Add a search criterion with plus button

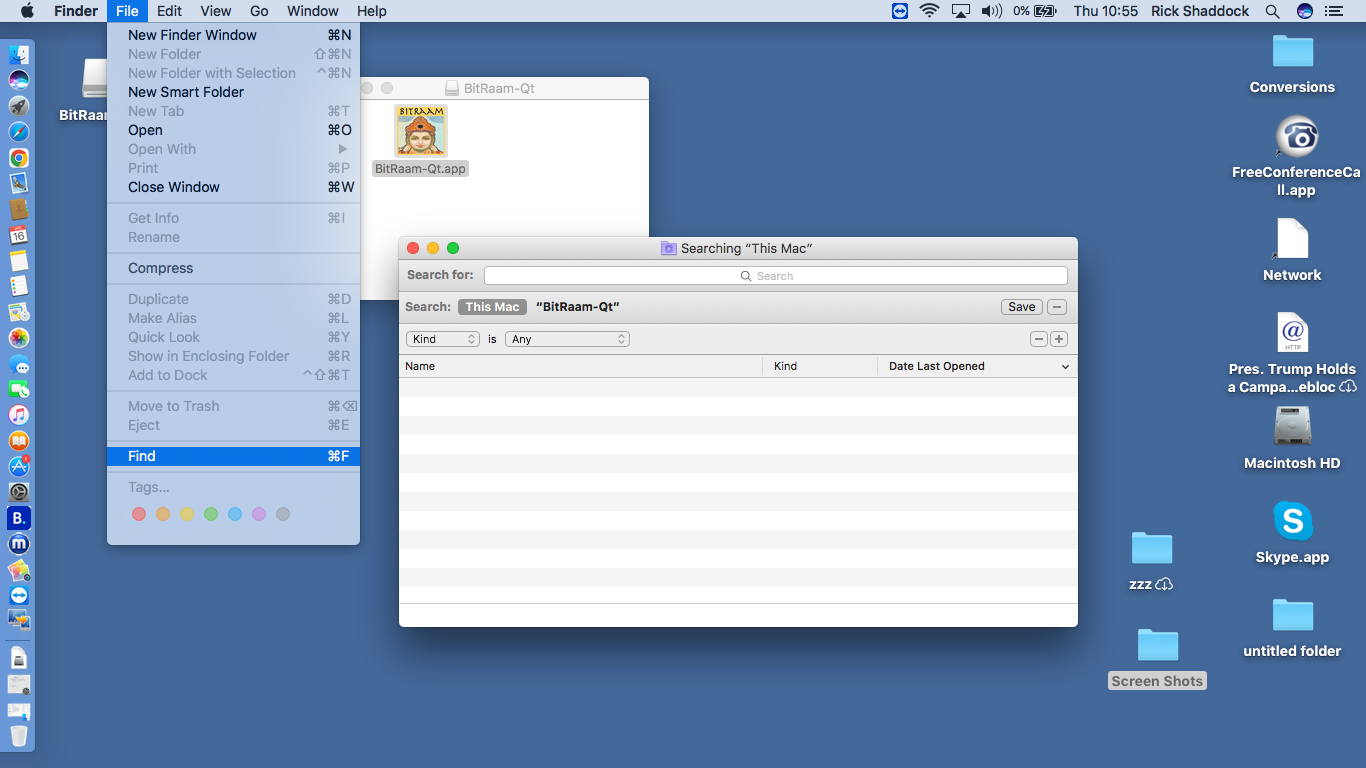pyautogui.click(x=1059, y=339)
